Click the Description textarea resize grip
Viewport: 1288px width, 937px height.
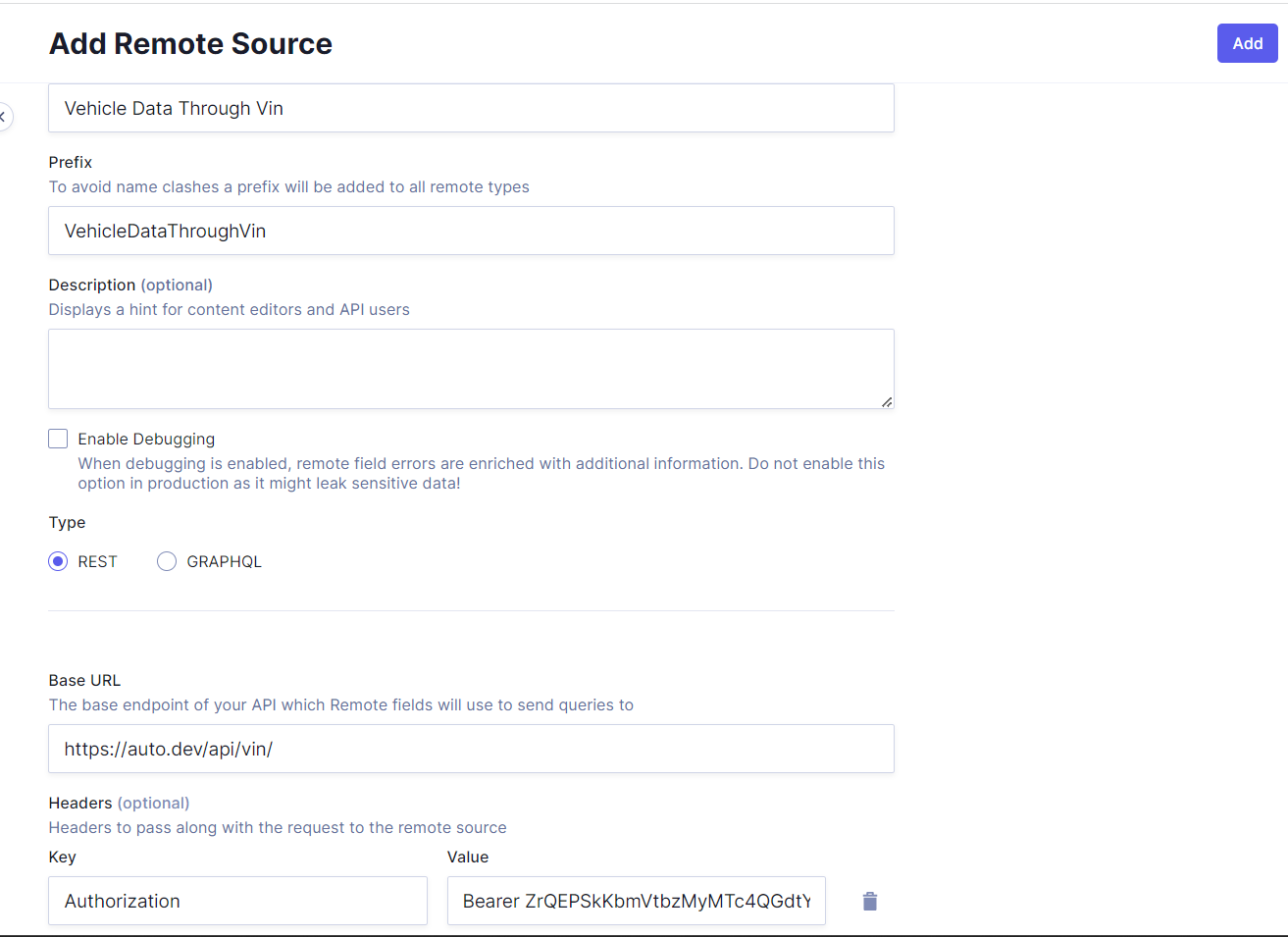[888, 401]
